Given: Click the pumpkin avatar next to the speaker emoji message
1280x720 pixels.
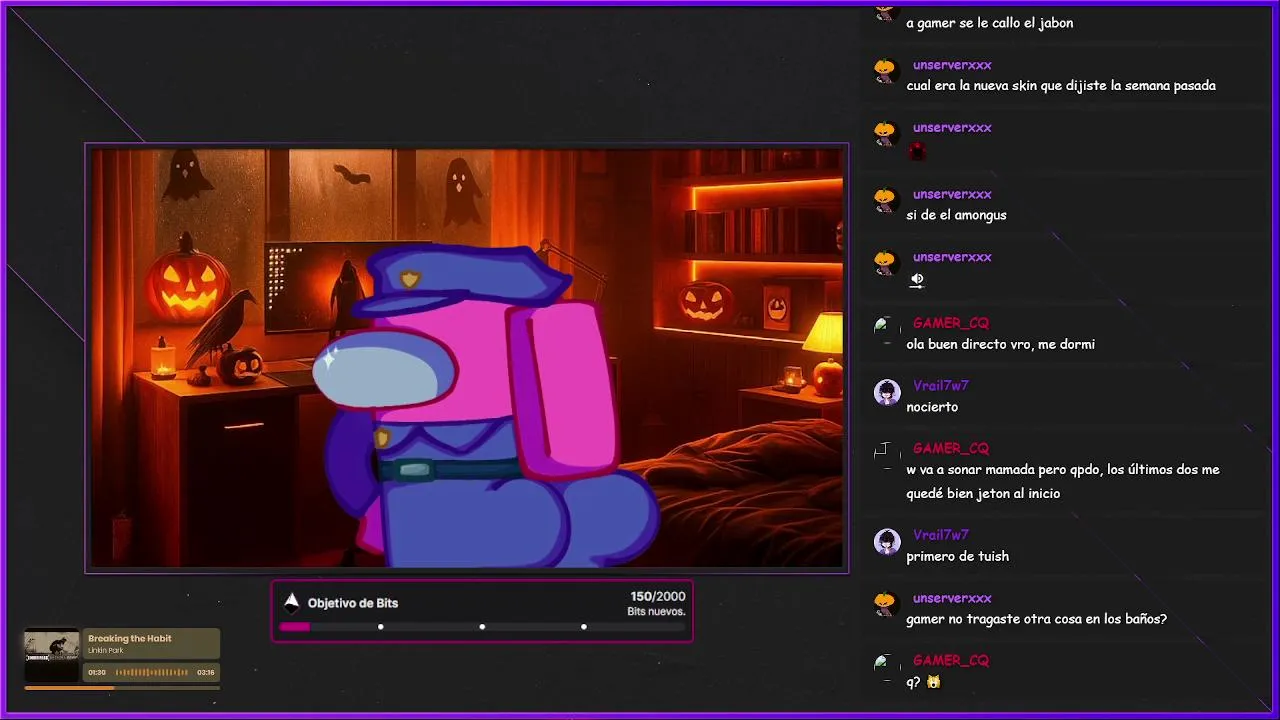Looking at the screenshot, I should tap(885, 262).
